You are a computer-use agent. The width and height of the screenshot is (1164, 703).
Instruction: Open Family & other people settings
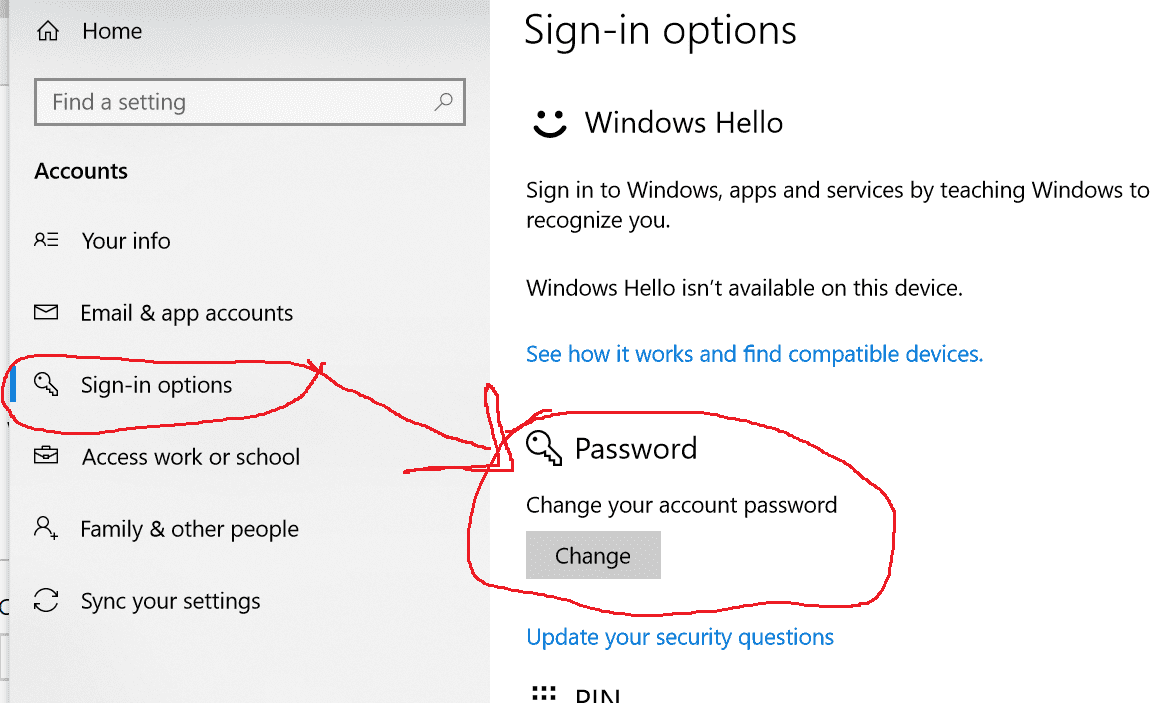pyautogui.click(x=189, y=528)
